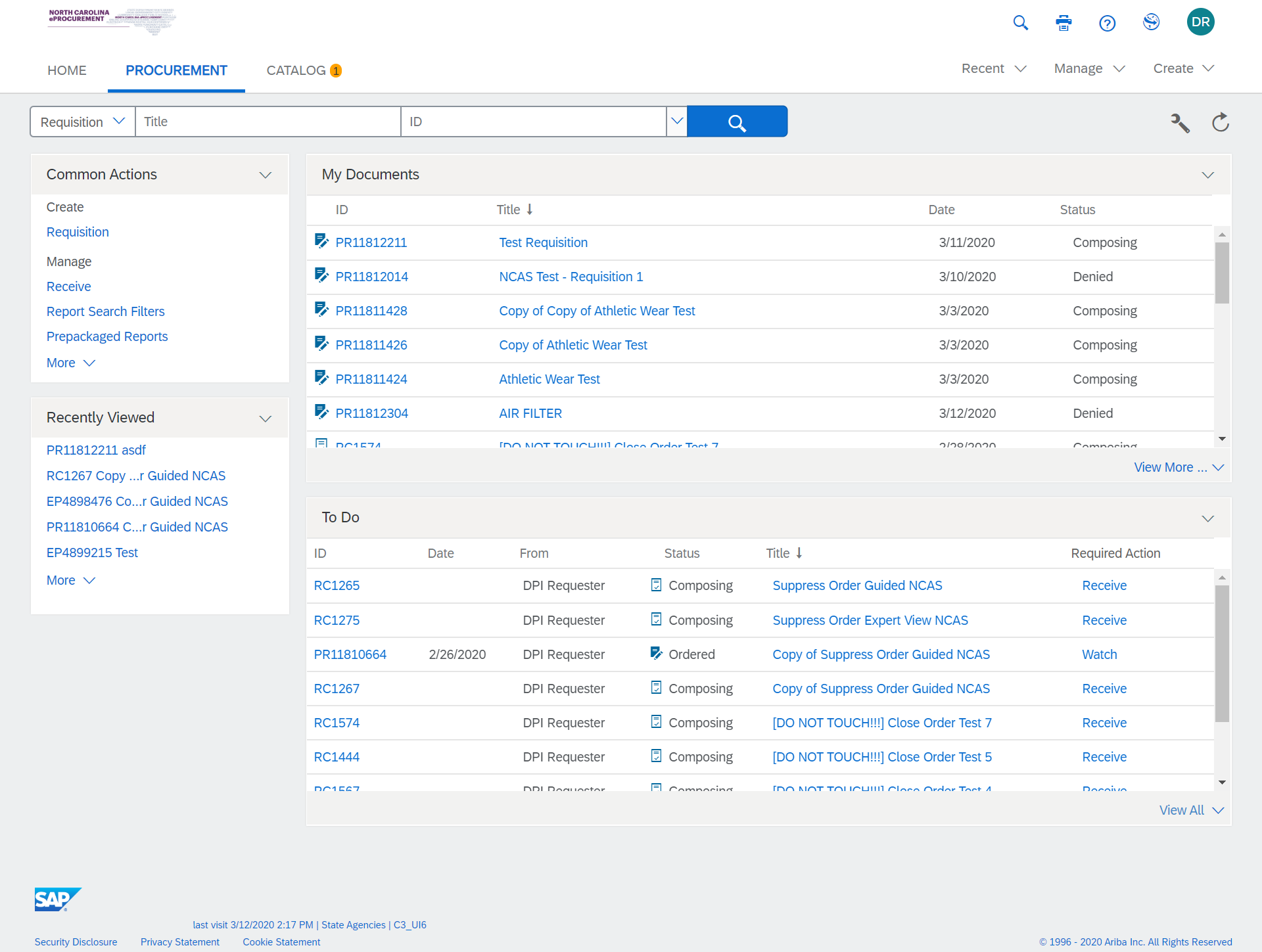Click Receive action for RC1265
Screen dimensions: 1262x952
tap(1104, 585)
